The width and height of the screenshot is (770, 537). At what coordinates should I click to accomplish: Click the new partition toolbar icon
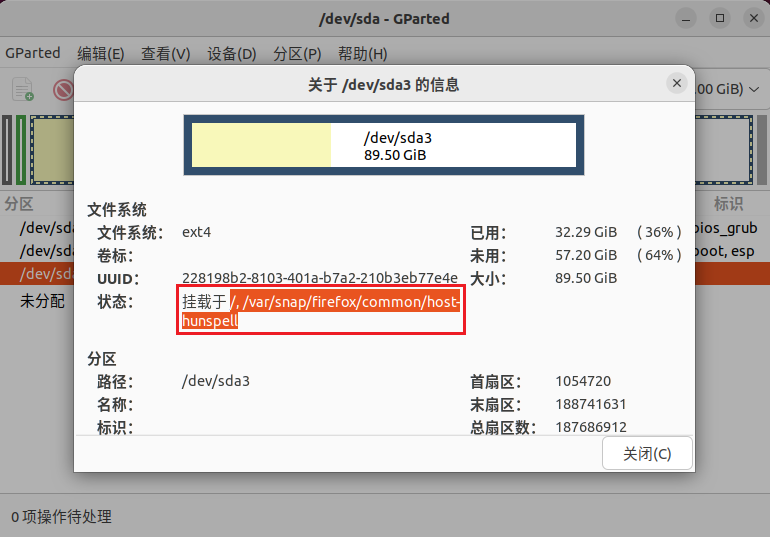[22, 90]
